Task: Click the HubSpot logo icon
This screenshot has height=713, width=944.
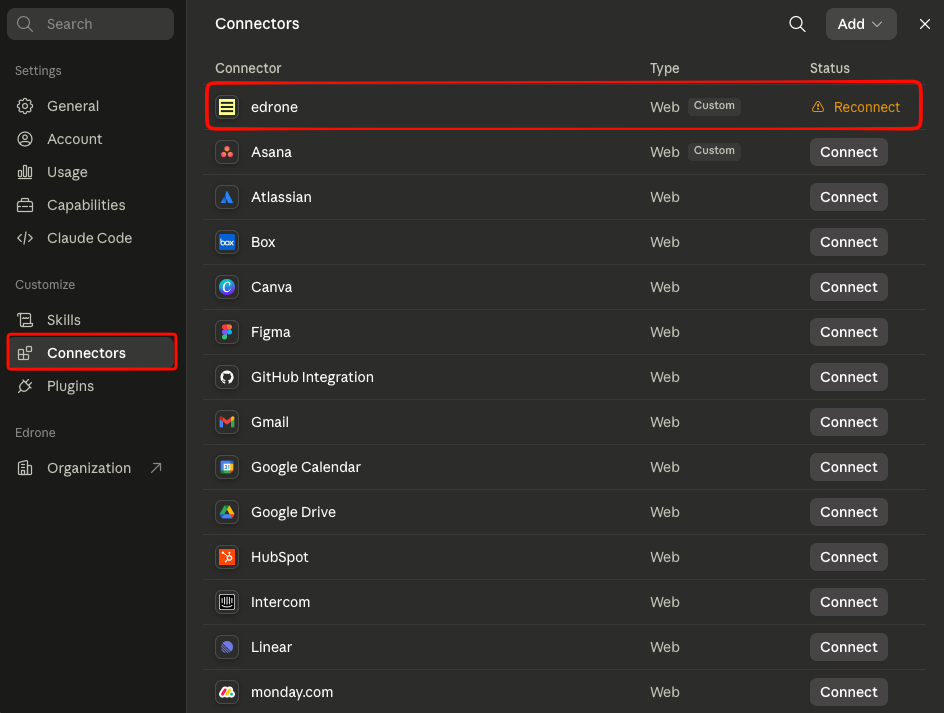Action: pos(227,557)
